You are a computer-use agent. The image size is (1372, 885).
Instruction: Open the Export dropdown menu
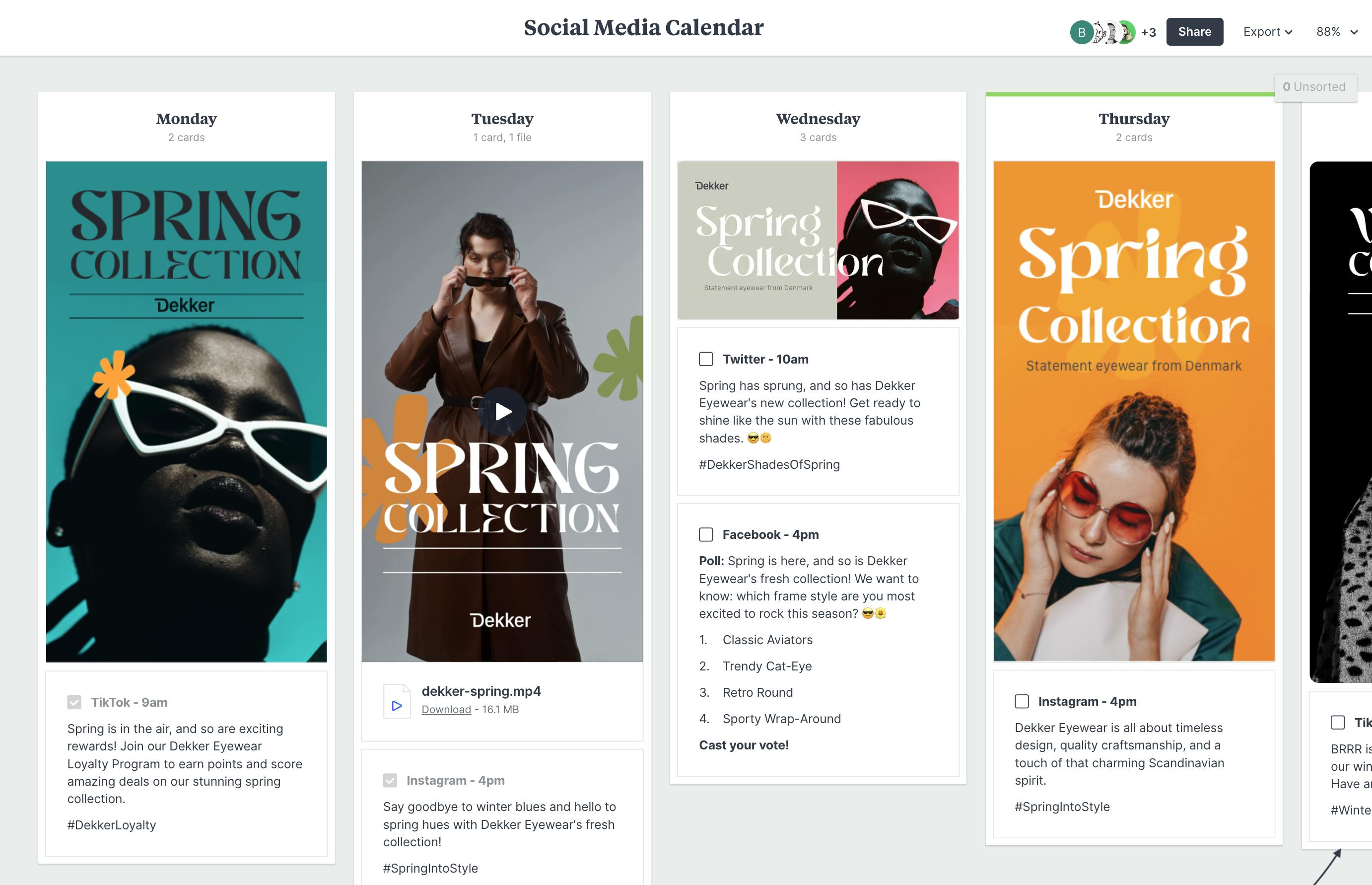pos(1267,32)
